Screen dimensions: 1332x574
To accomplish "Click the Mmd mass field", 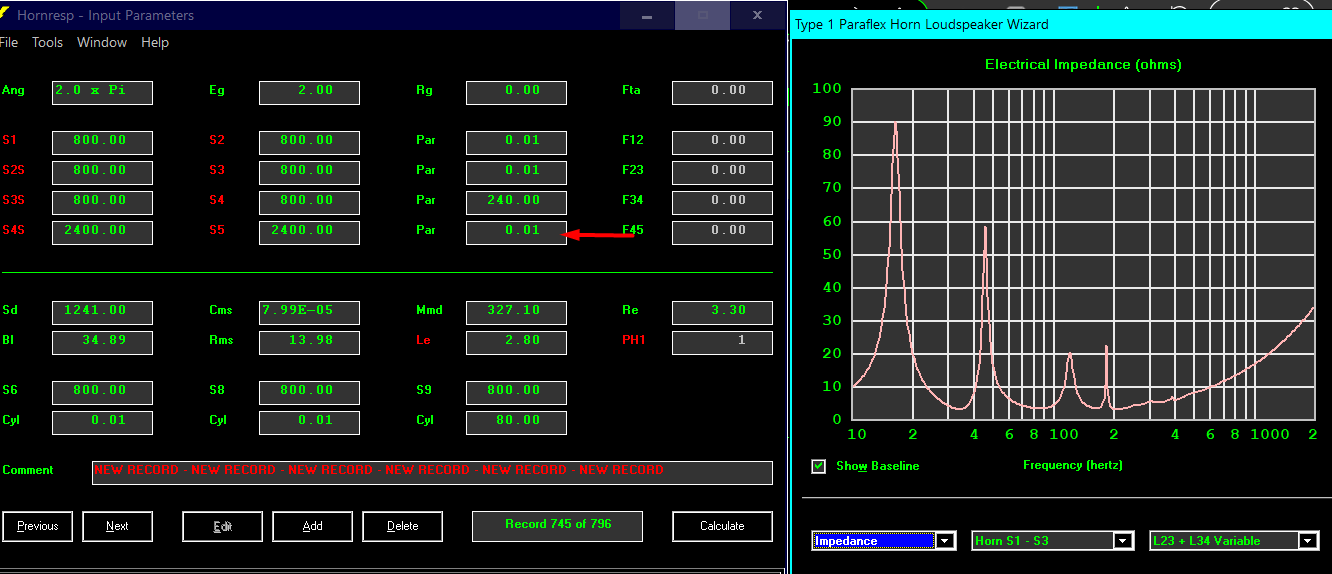I will tap(516, 313).
